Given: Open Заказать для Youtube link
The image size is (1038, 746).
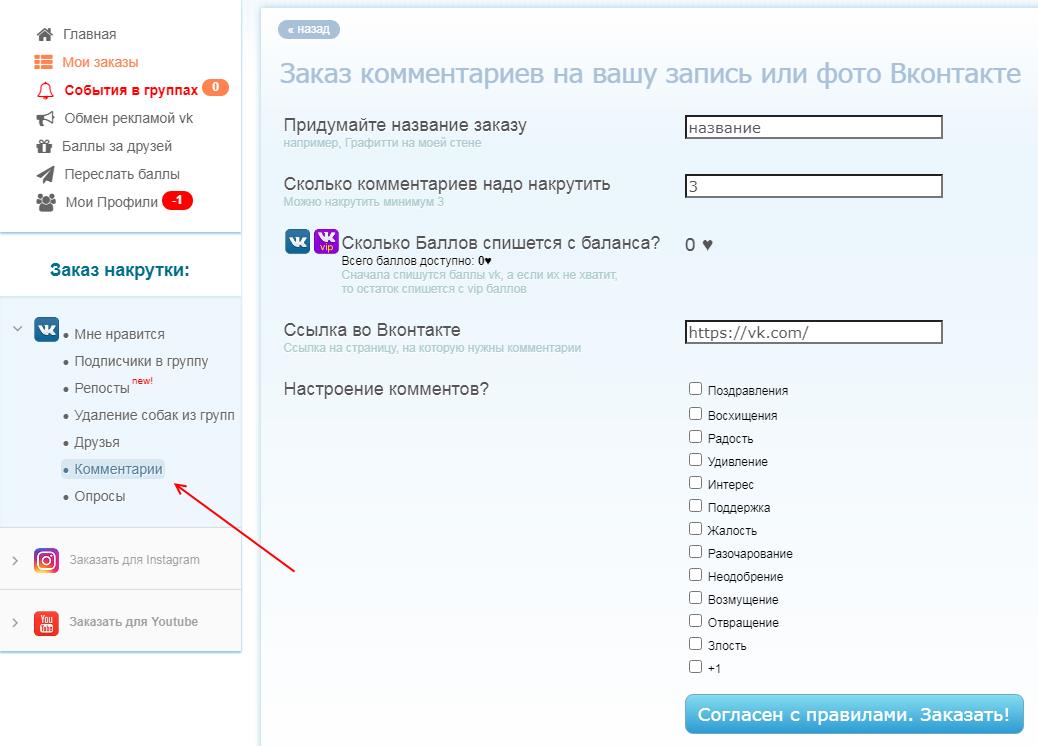Looking at the screenshot, I should pyautogui.click(x=134, y=622).
